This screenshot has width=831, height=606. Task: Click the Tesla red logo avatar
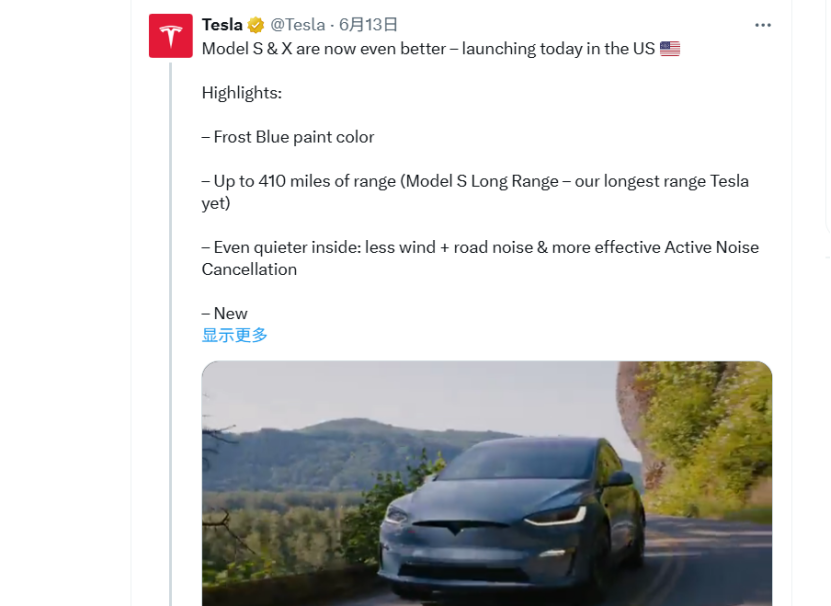click(x=170, y=36)
